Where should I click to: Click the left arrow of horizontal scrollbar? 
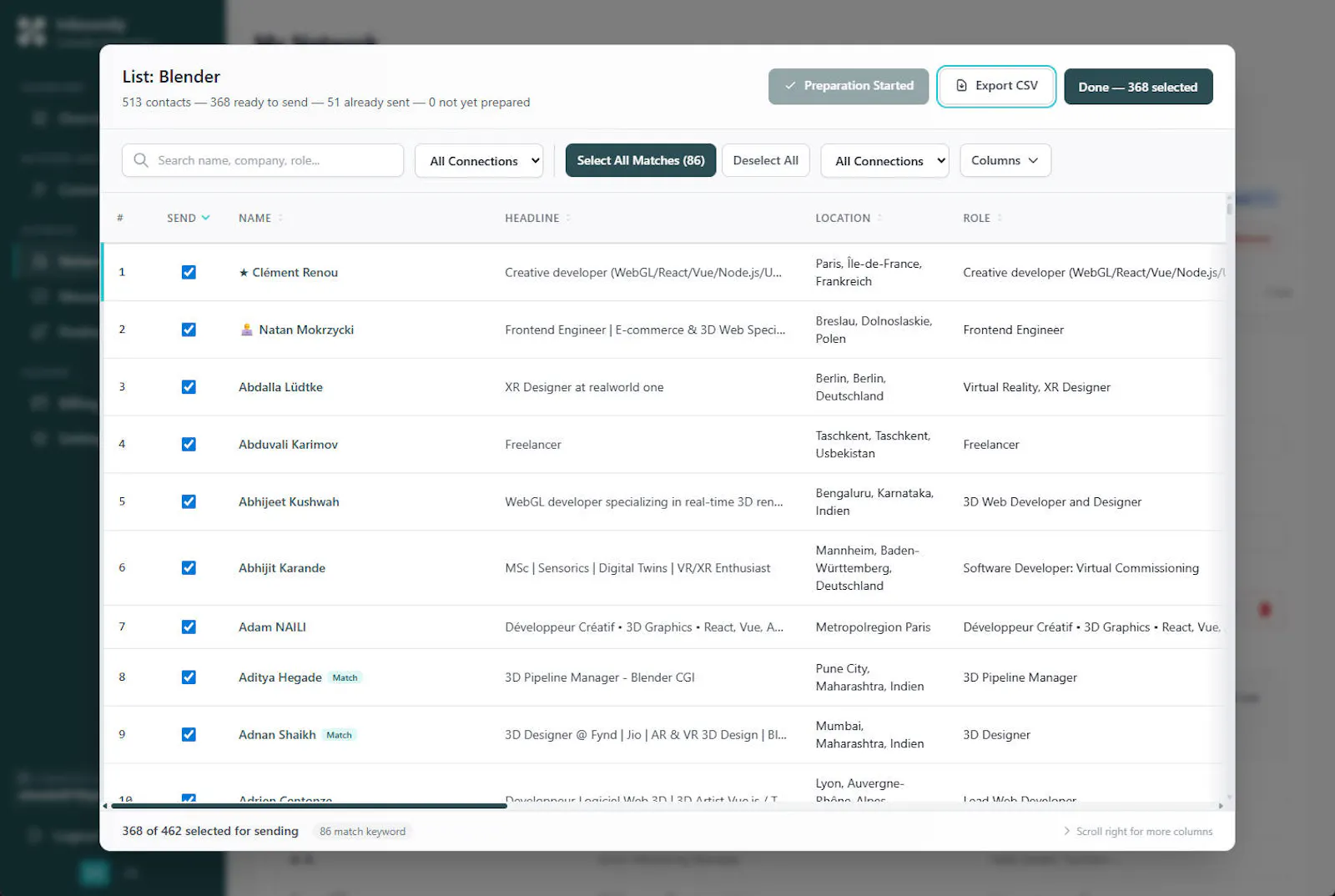105,806
